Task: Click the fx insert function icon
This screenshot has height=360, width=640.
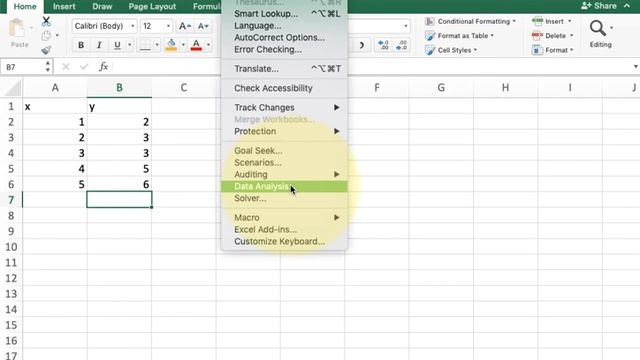Action: pyautogui.click(x=104, y=67)
